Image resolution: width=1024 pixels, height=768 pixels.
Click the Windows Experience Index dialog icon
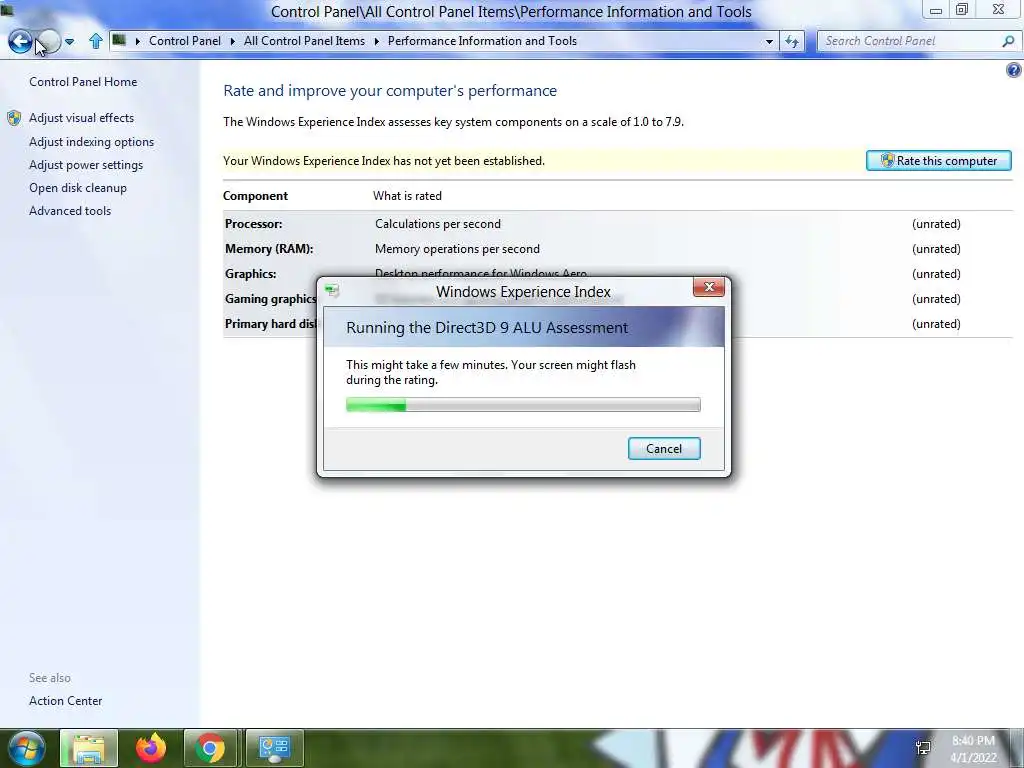(332, 291)
